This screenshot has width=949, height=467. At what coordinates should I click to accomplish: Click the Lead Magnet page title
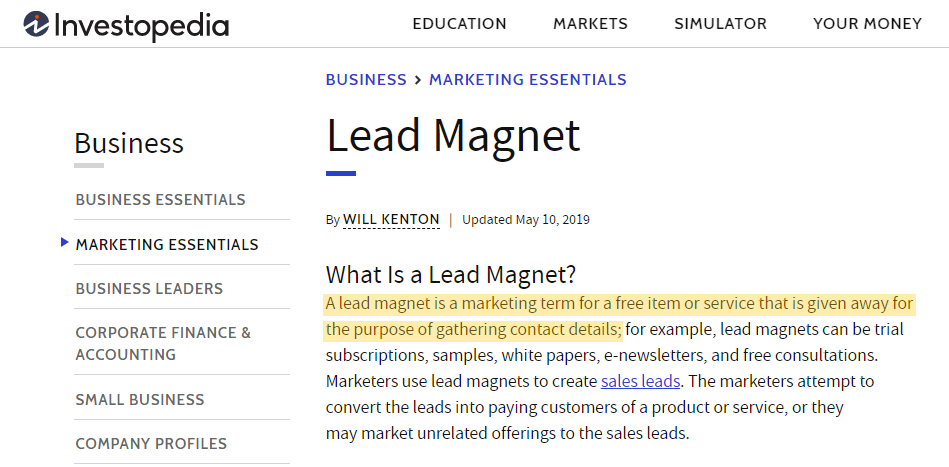tap(453, 135)
